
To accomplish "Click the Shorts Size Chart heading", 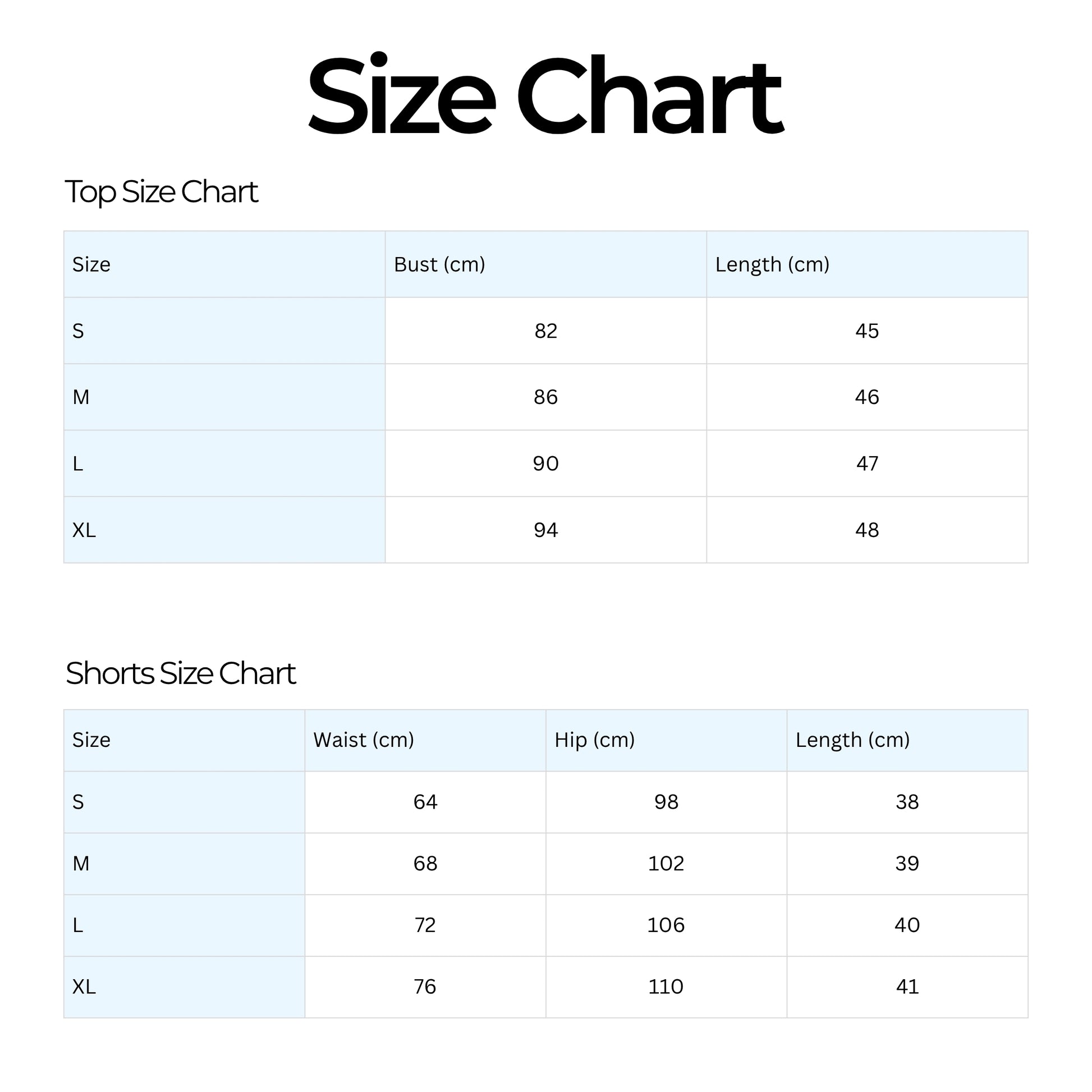I will pos(180,673).
